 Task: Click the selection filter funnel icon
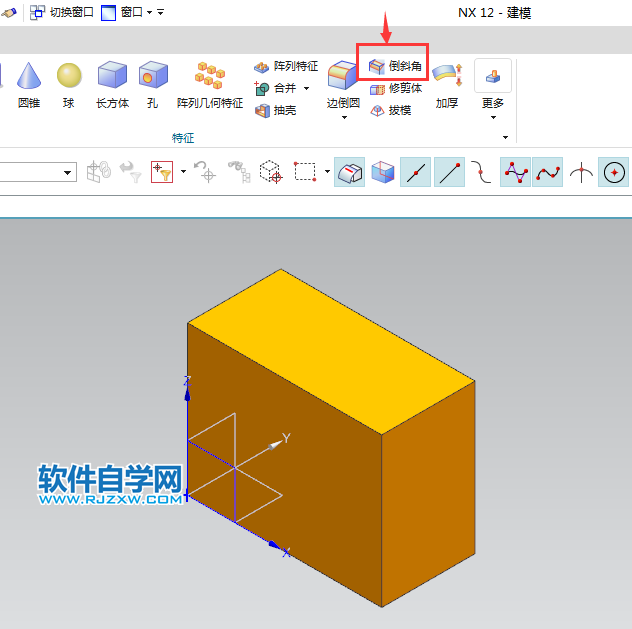pyautogui.click(x=162, y=172)
